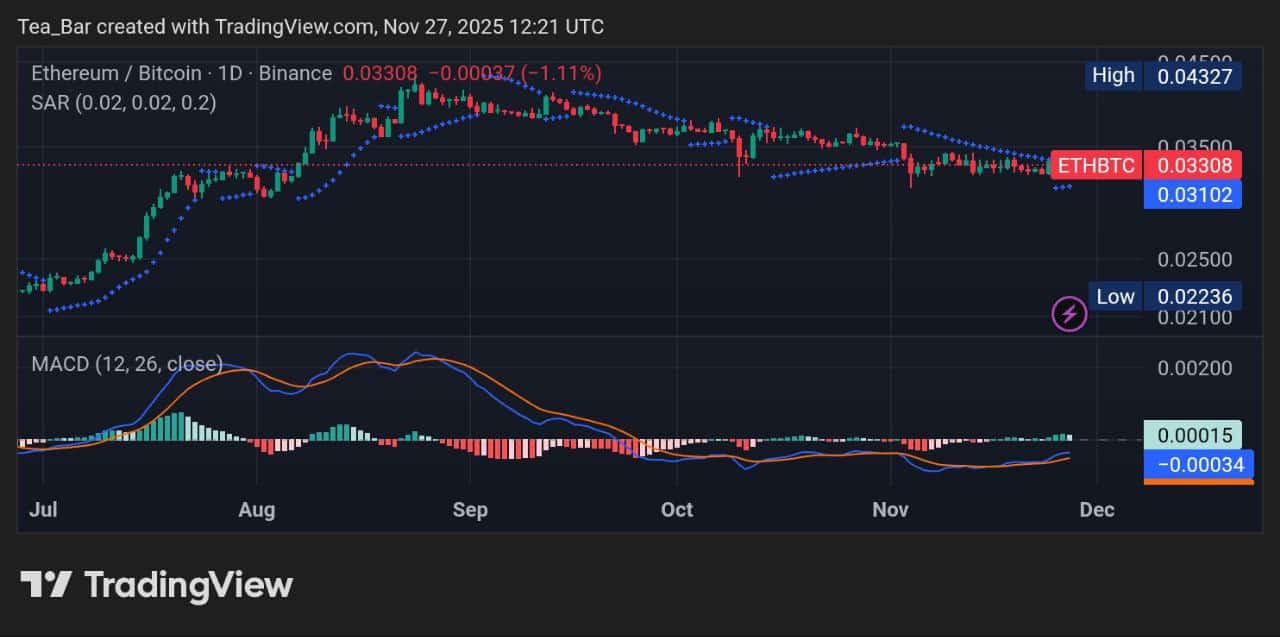
Task: Select the Nov label on the time axis
Action: coord(889,510)
